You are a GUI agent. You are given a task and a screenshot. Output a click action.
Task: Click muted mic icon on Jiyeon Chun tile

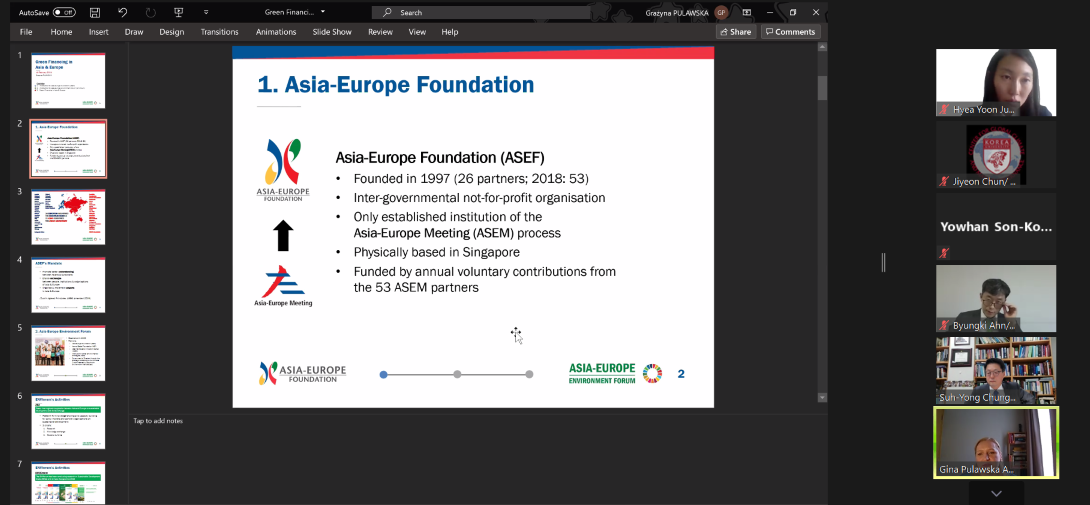tap(944, 182)
